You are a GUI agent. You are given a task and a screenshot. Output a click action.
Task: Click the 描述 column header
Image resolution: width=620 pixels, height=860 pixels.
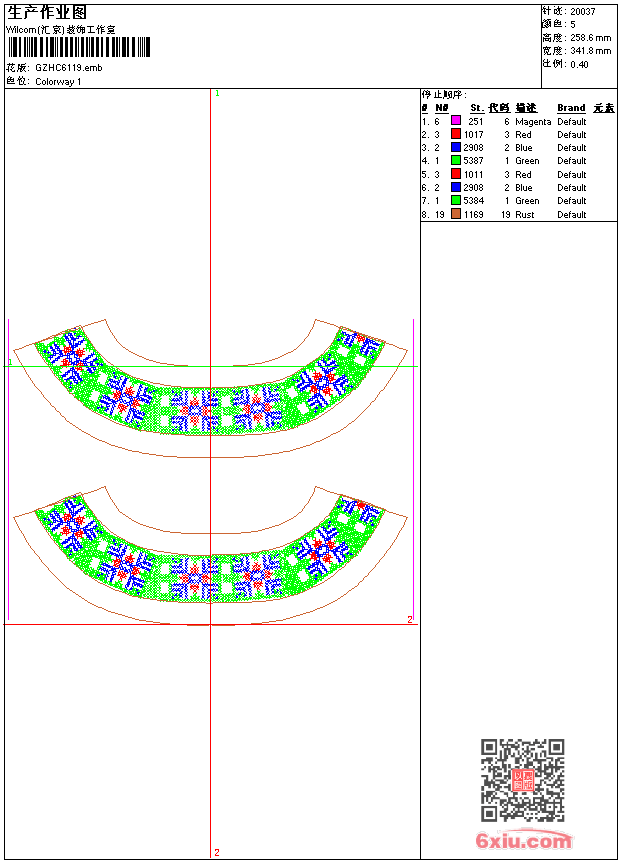(x=526, y=108)
